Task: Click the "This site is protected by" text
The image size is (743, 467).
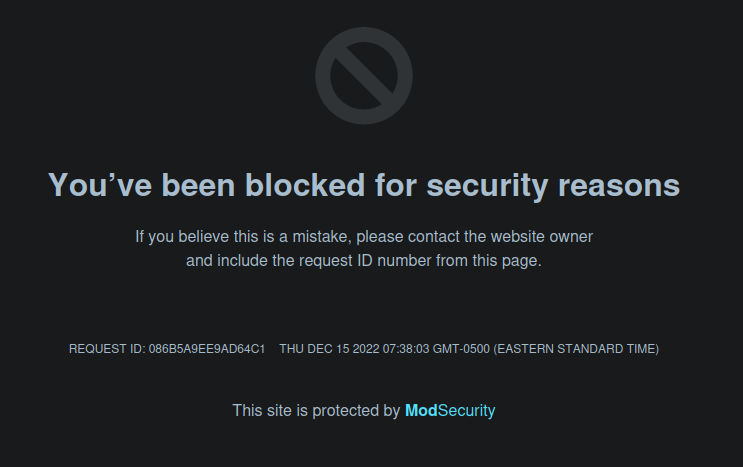Action: click(316, 410)
